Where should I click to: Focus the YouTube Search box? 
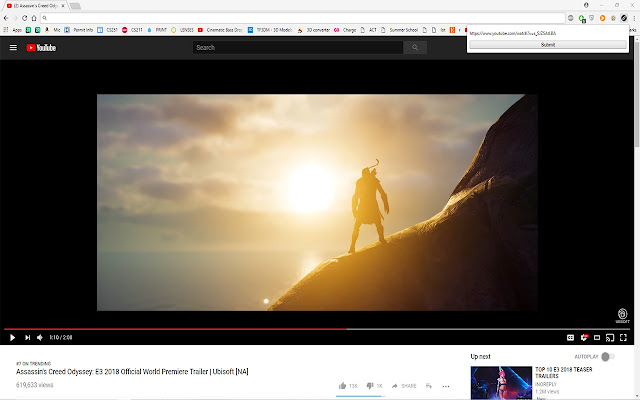tap(298, 48)
